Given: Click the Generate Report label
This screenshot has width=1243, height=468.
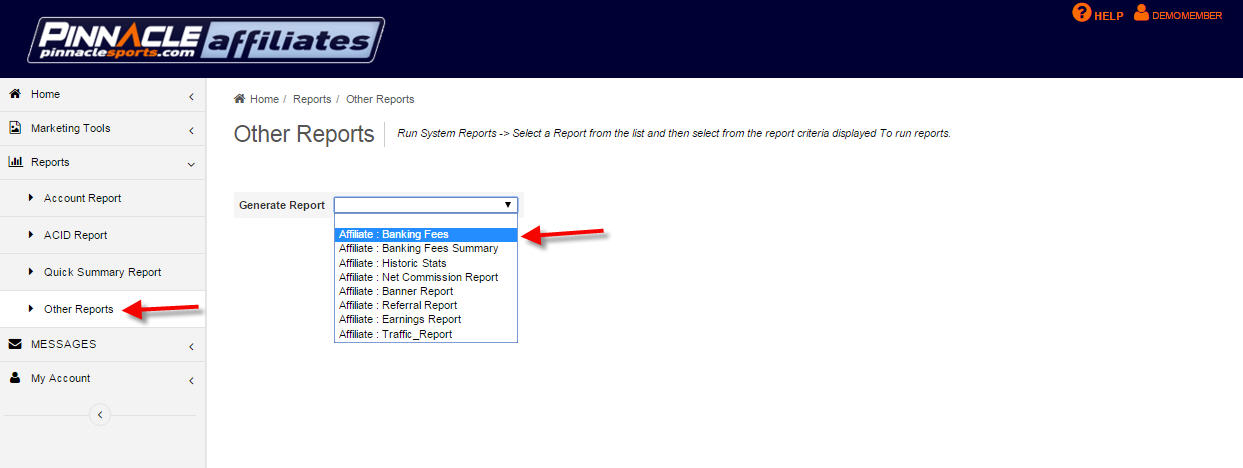Looking at the screenshot, I should point(282,205).
